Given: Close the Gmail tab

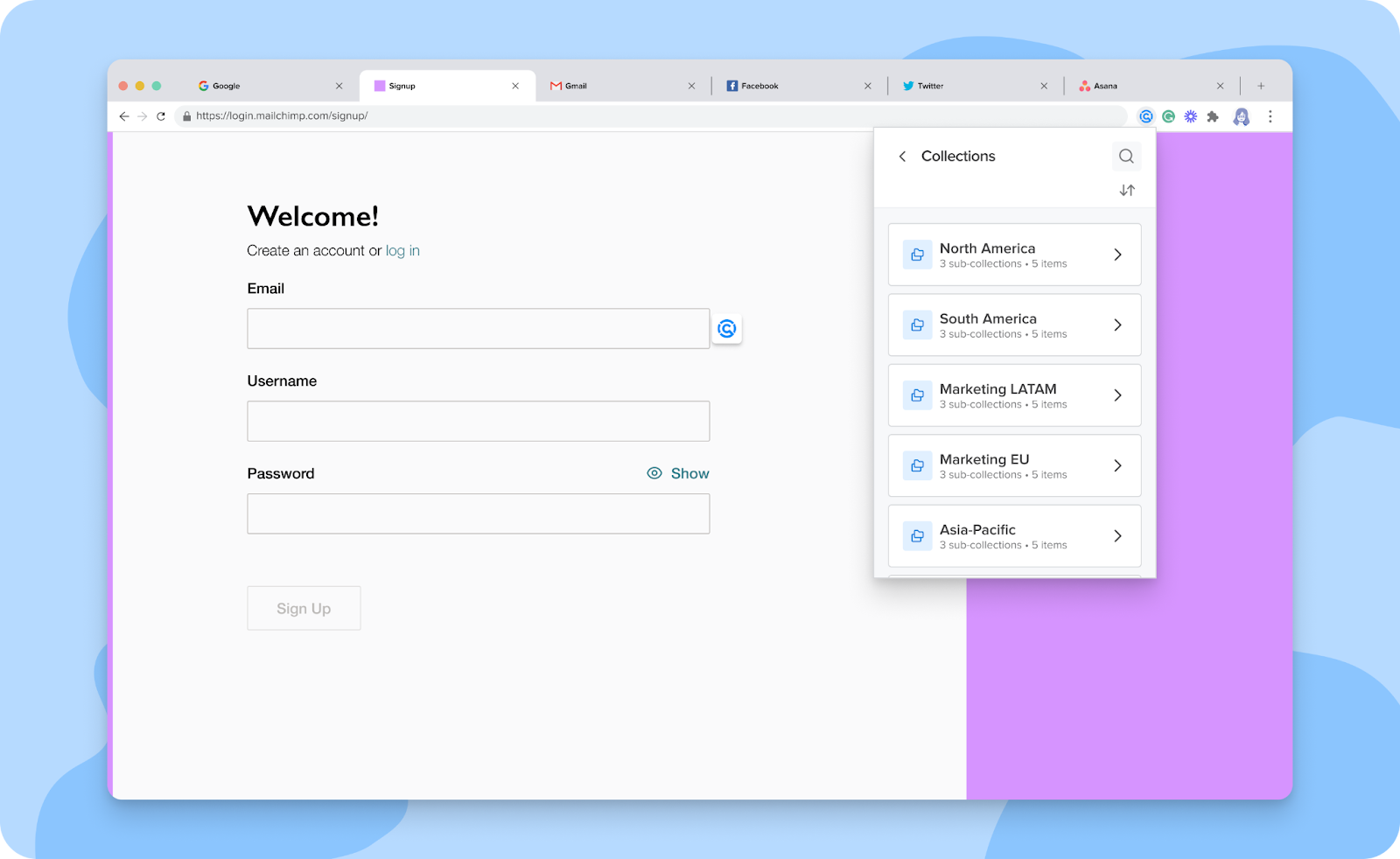Looking at the screenshot, I should 691,86.
